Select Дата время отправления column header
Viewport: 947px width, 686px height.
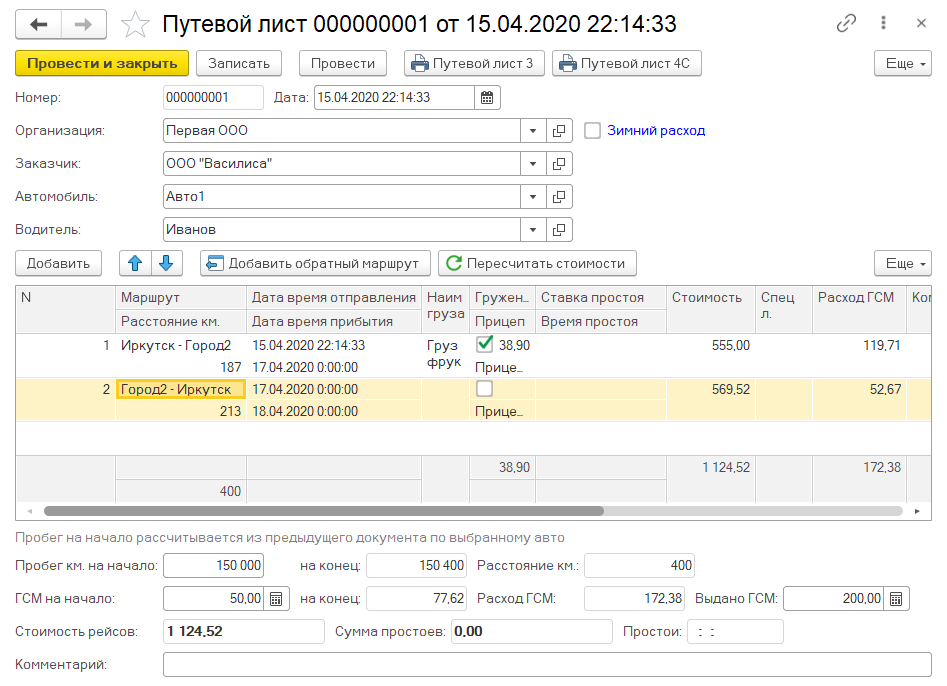[333, 298]
